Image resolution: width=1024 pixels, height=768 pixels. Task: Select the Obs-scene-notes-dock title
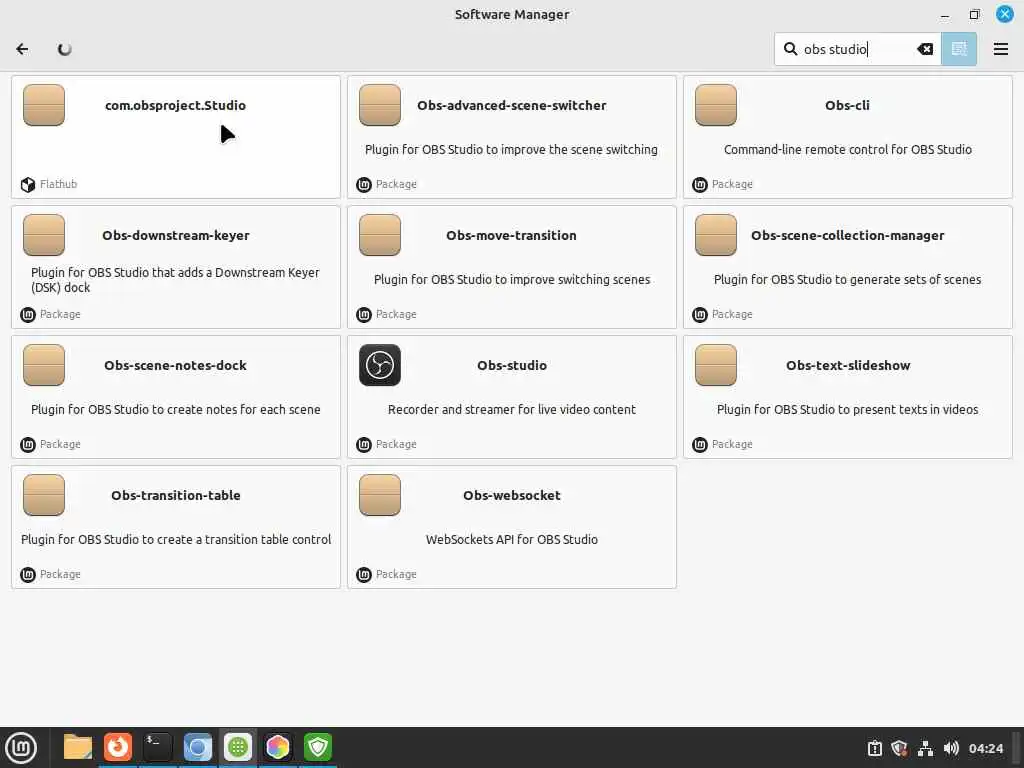(176, 365)
